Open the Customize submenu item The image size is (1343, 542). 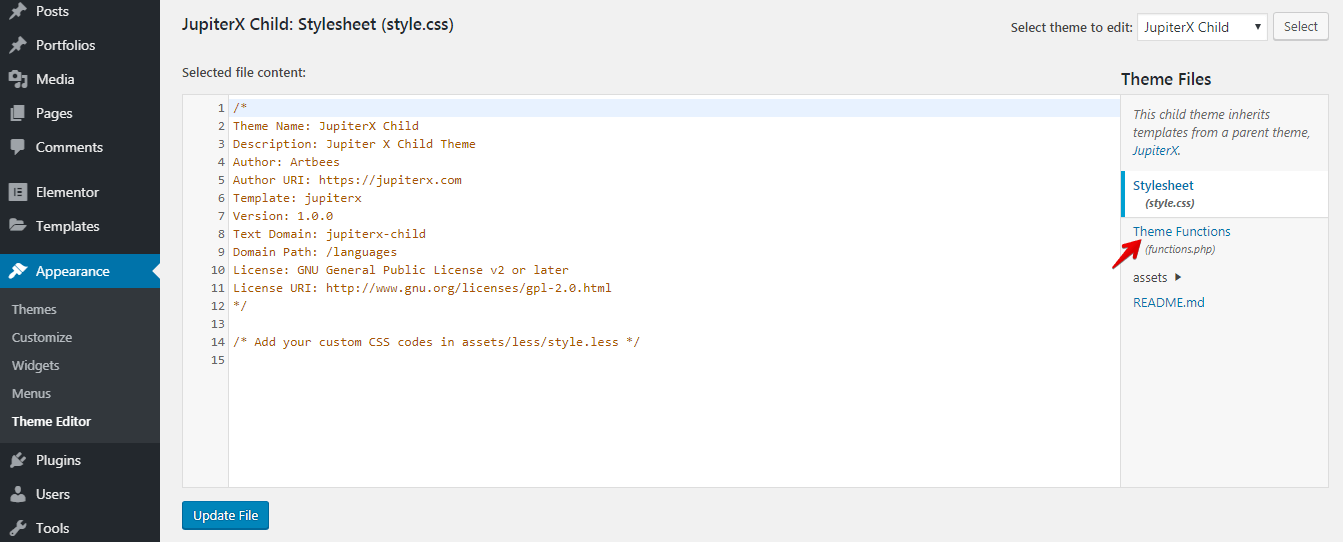click(x=42, y=337)
